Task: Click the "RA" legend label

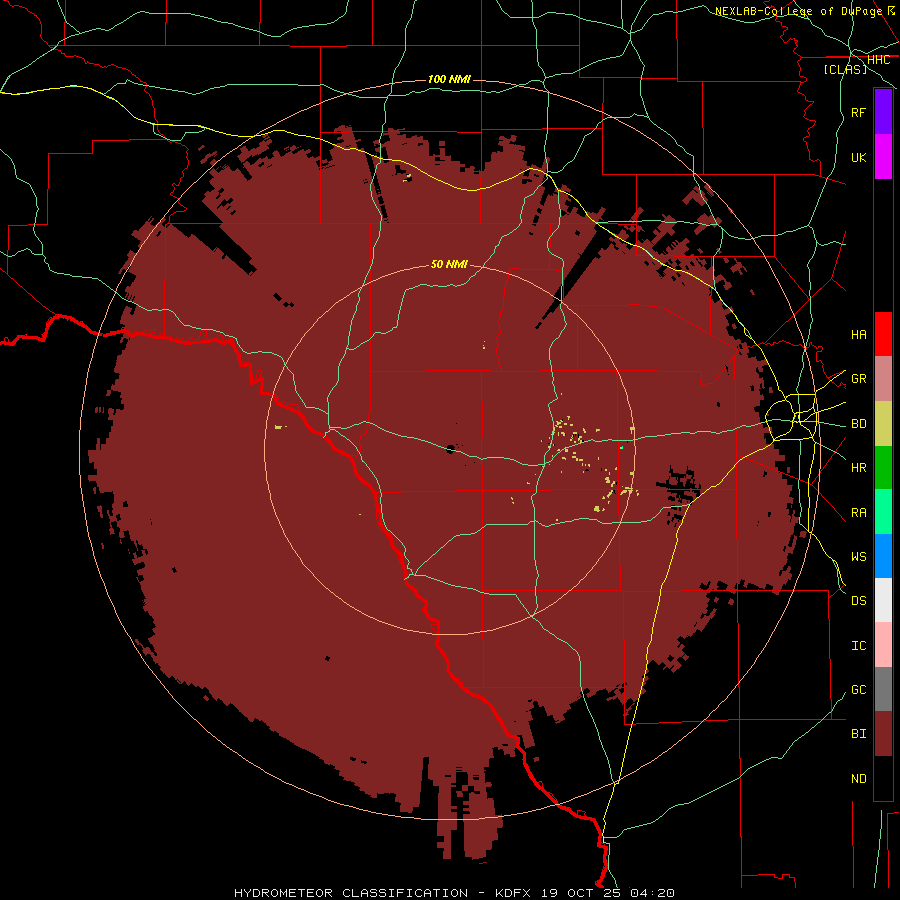Action: pos(858,512)
